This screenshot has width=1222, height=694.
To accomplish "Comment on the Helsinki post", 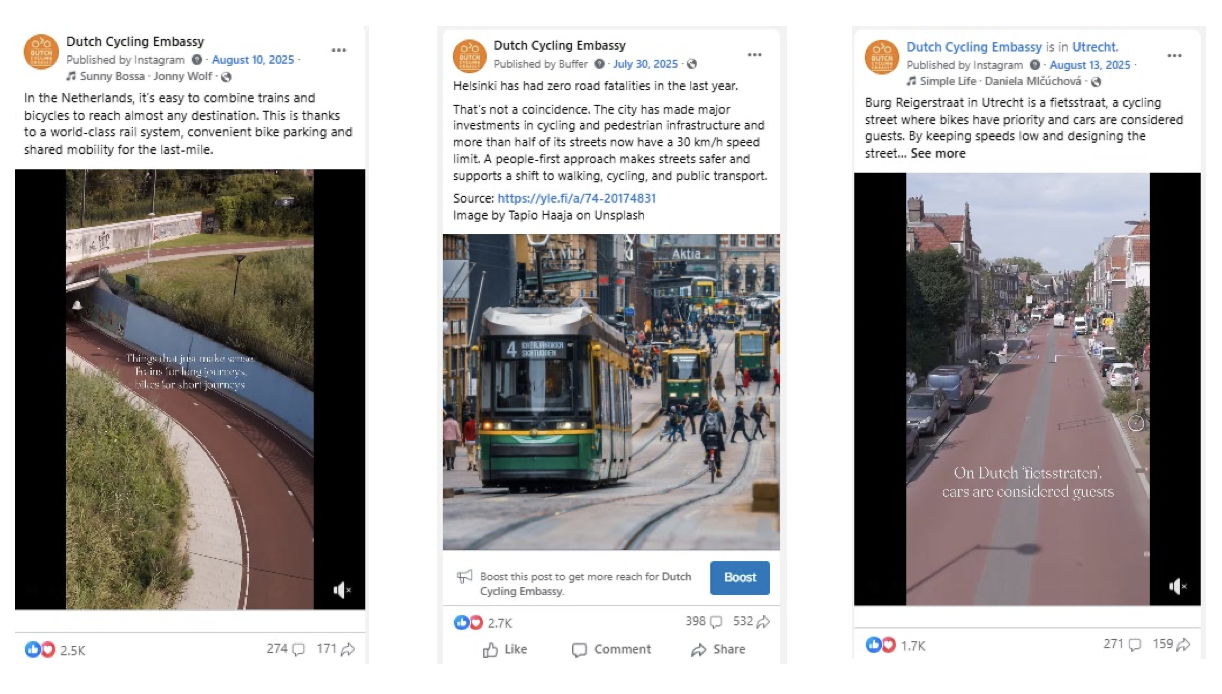I will tap(611, 649).
